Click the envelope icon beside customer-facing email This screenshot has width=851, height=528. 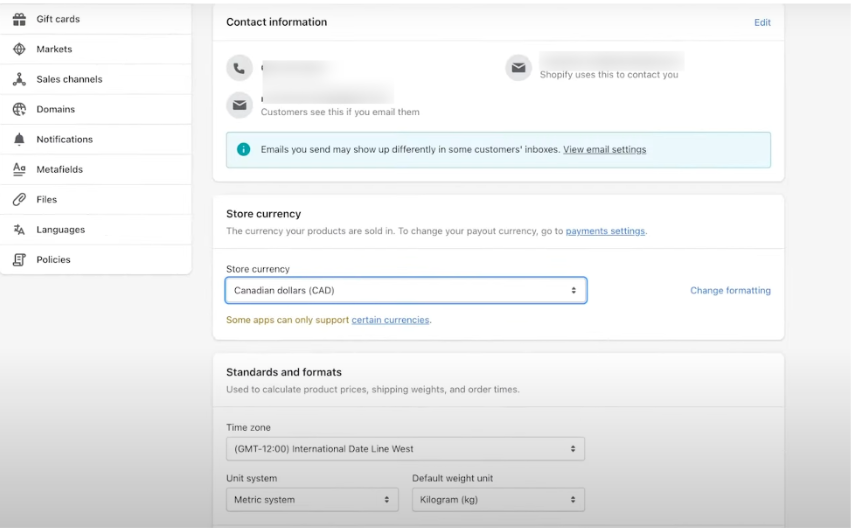point(239,105)
